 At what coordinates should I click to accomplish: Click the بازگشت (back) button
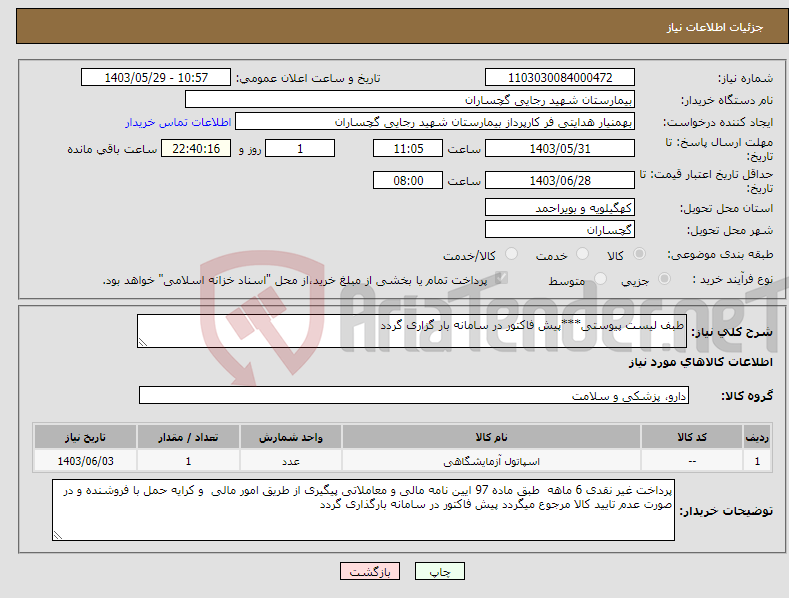pyautogui.click(x=370, y=571)
